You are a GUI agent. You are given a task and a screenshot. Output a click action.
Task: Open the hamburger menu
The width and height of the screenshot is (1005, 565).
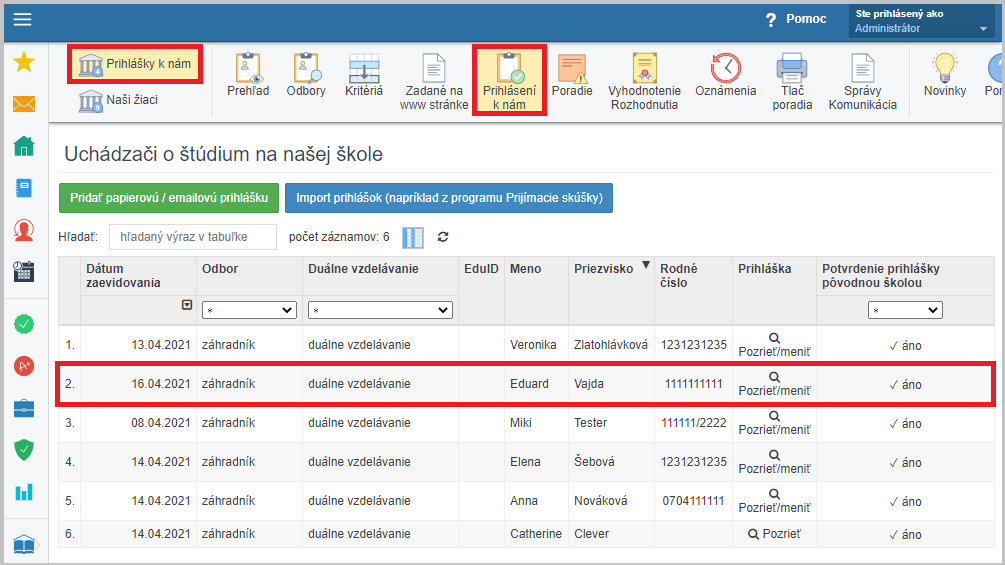[22, 19]
